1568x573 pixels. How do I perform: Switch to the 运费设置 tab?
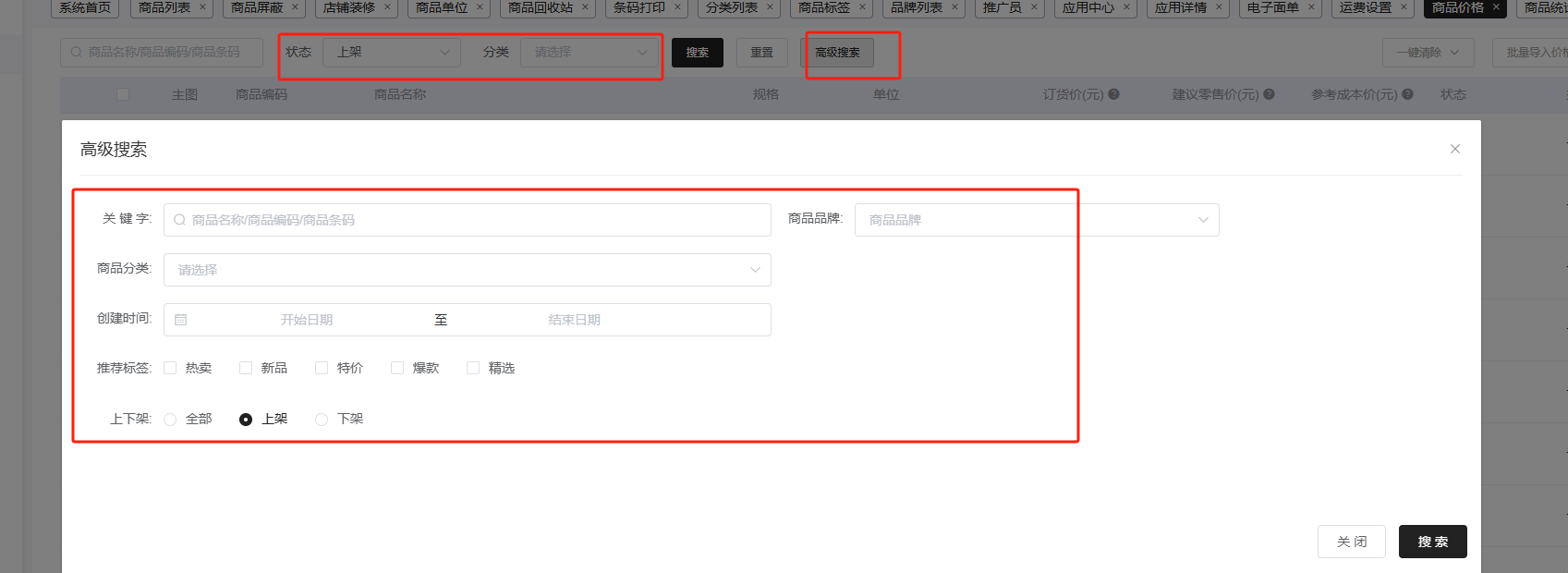coord(1365,7)
